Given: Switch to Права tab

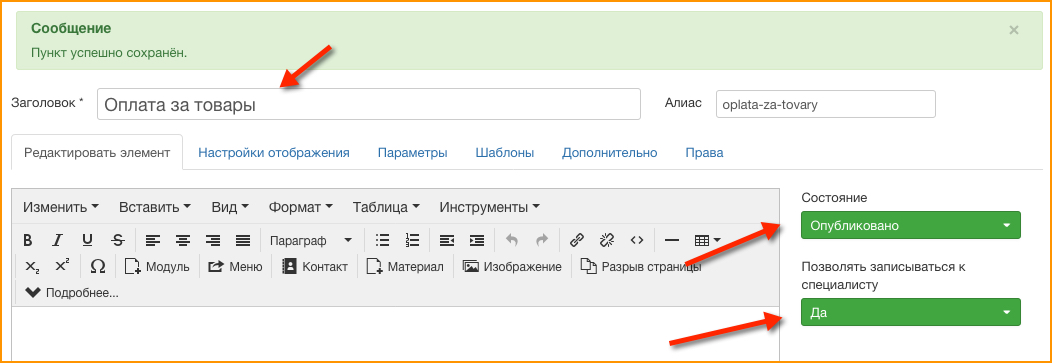Looking at the screenshot, I should pyautogui.click(x=704, y=152).
